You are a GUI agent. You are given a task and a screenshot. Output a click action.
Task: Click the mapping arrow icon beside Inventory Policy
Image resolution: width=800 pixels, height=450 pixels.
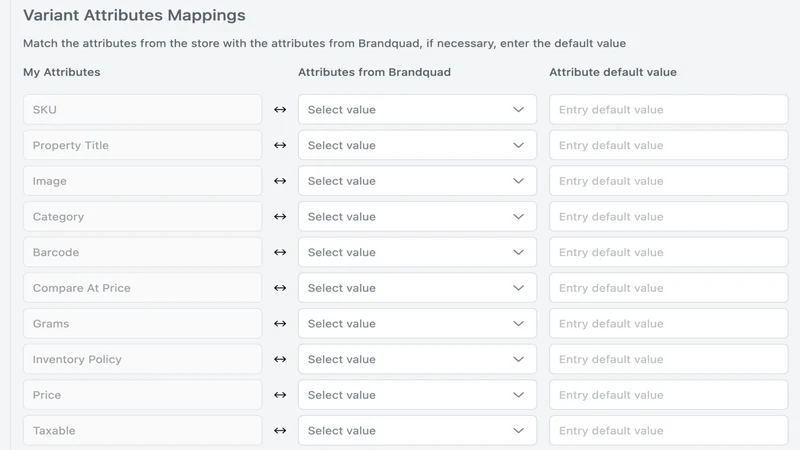(x=280, y=359)
